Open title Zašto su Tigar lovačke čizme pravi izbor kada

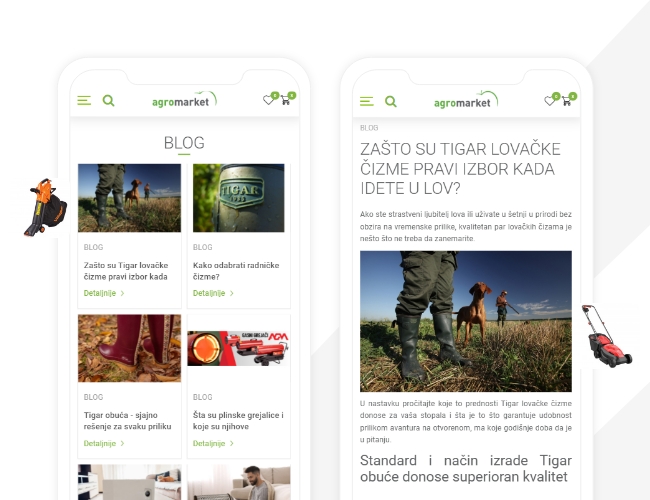[126, 271]
